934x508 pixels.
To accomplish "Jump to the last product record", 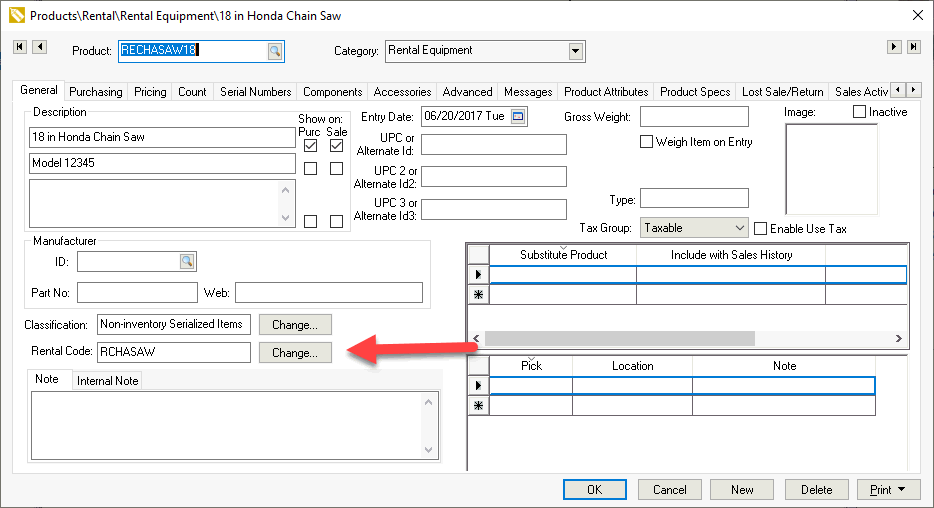I will tap(914, 47).
